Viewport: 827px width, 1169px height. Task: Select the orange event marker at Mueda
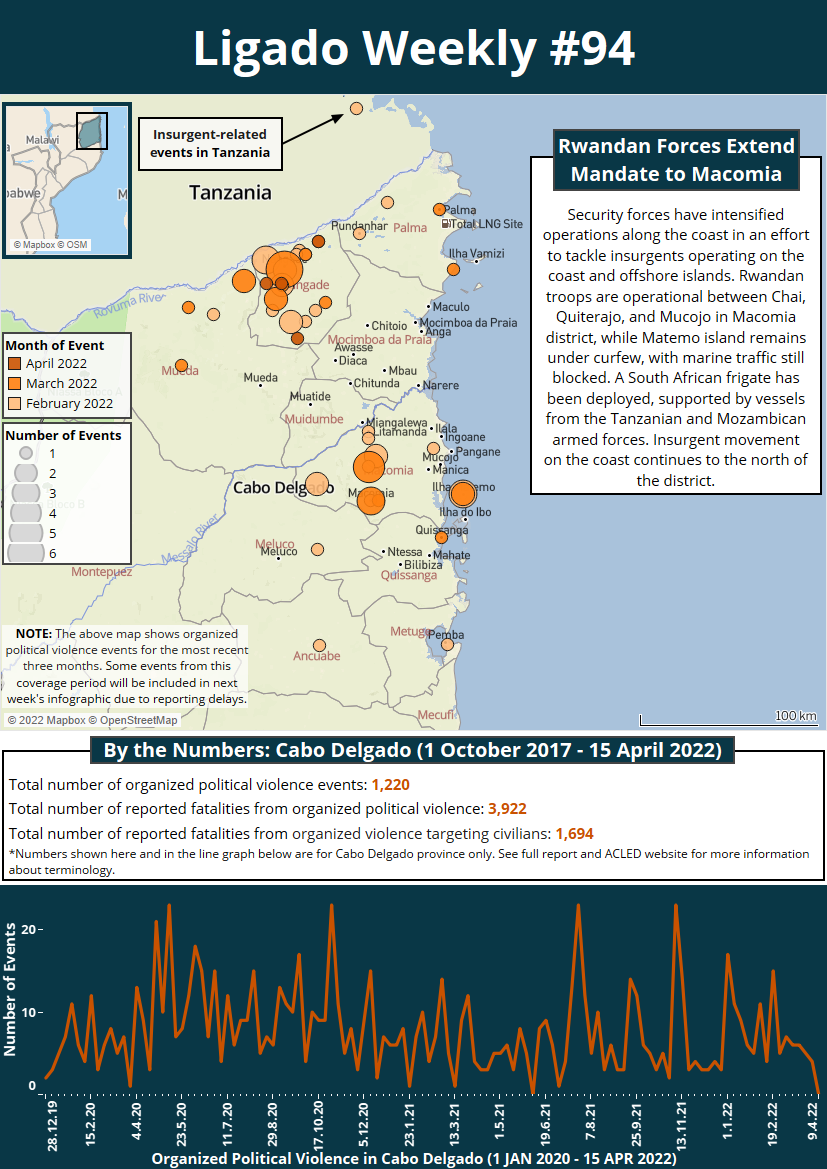pos(181,366)
